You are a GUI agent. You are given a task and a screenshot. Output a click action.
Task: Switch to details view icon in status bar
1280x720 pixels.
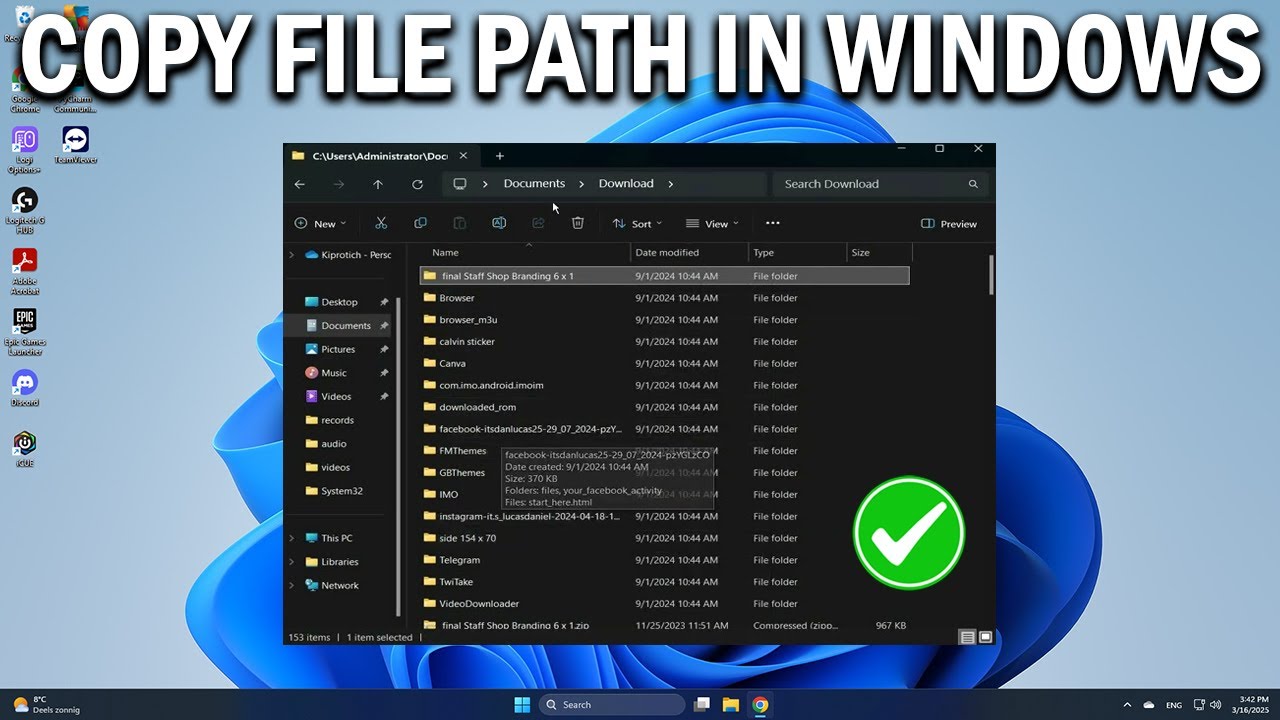tap(967, 637)
